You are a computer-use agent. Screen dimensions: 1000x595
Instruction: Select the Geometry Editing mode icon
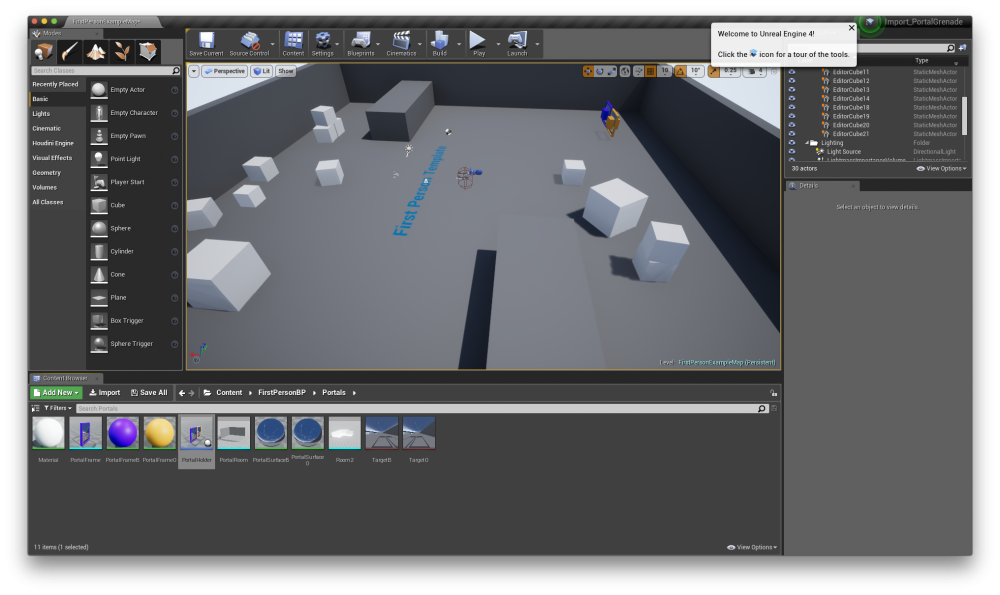point(148,51)
